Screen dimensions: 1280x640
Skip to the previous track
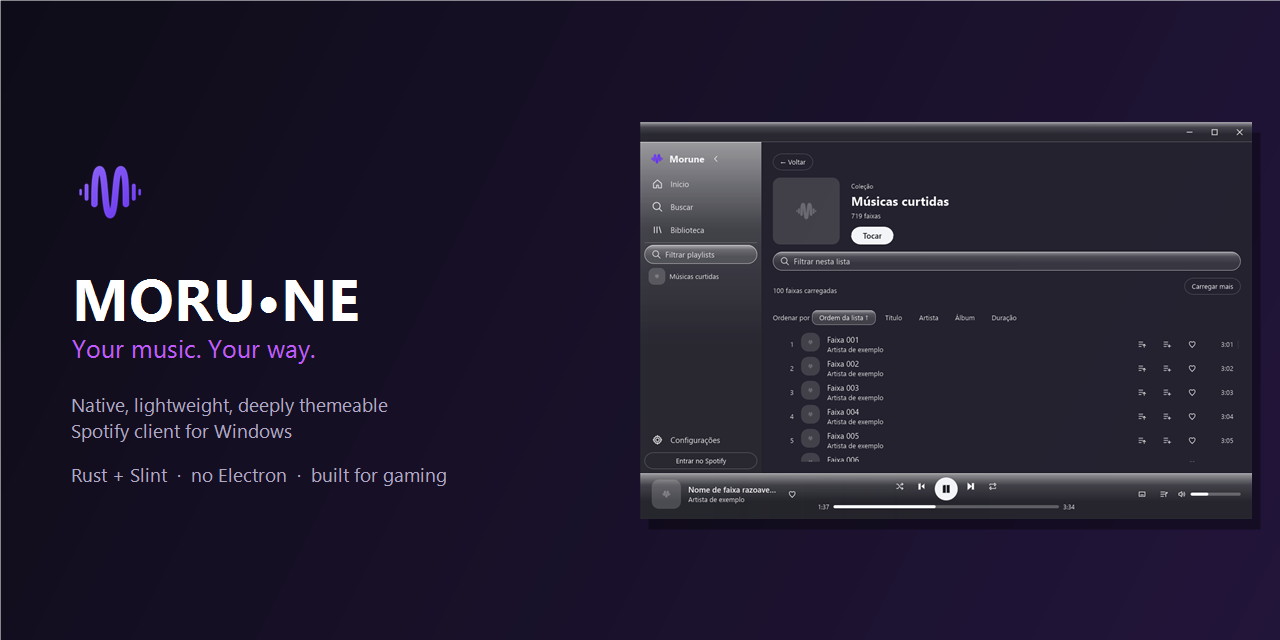click(x=921, y=486)
